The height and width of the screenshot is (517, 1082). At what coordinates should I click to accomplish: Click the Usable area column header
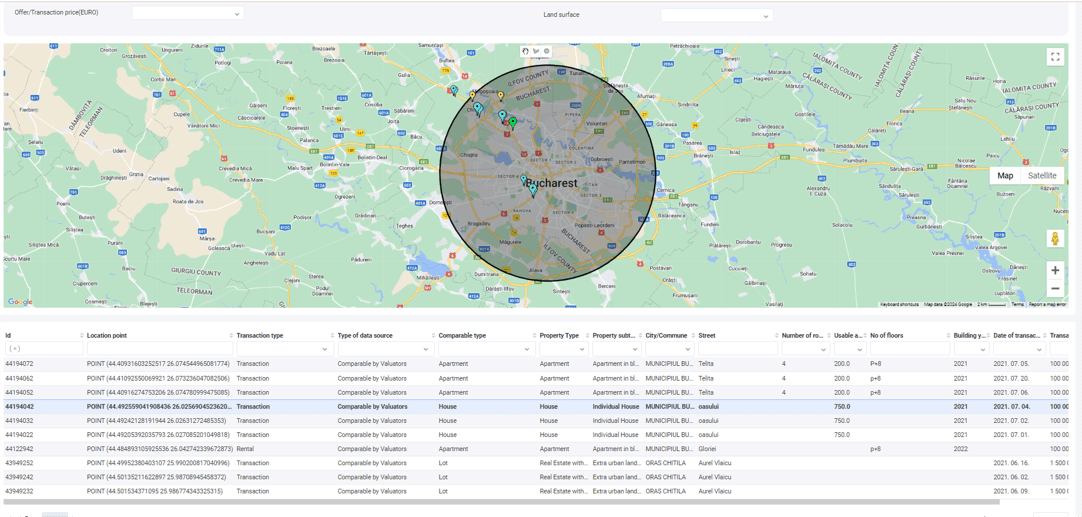coord(849,335)
